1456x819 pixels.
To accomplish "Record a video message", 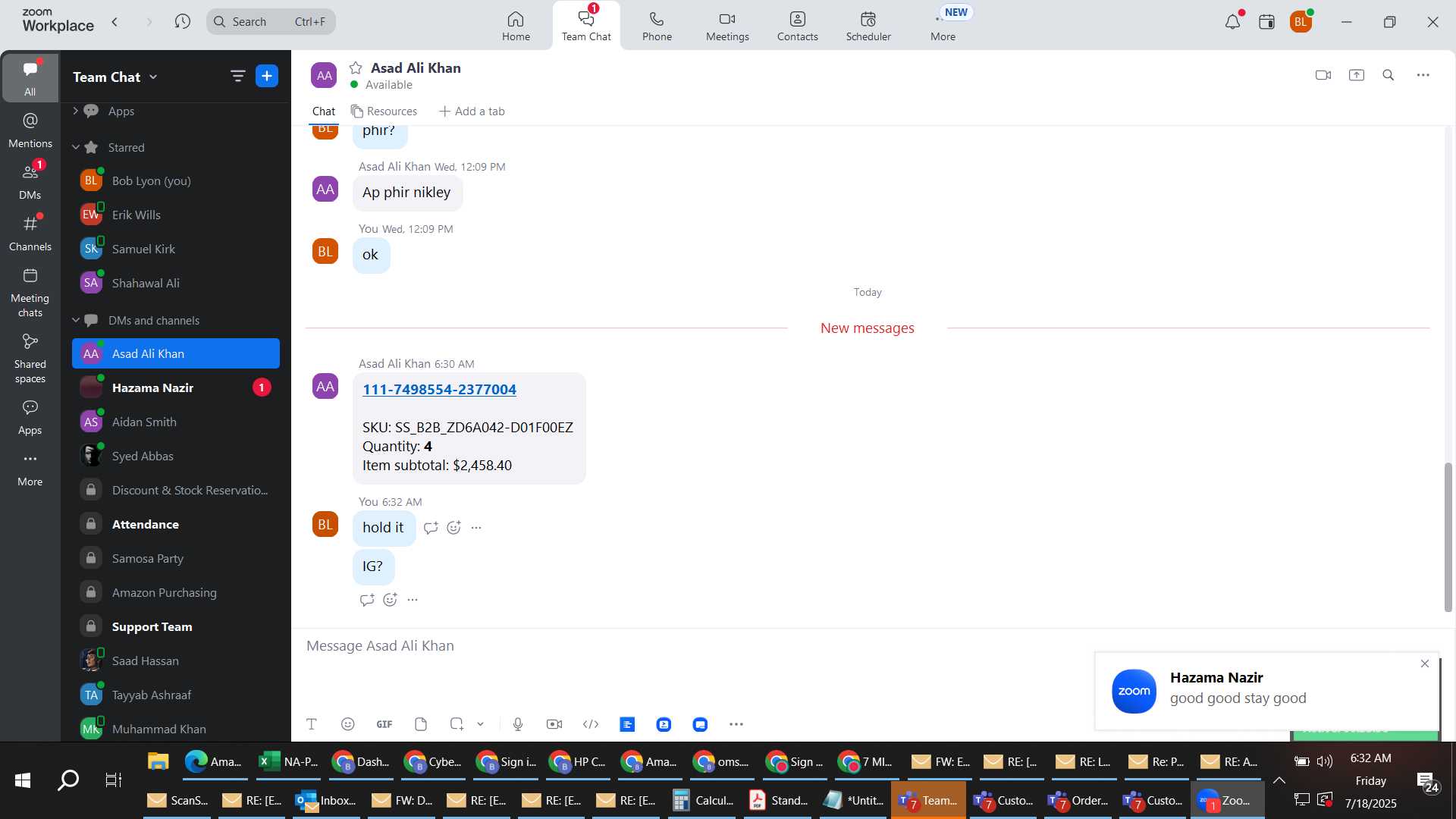I will coord(554,724).
